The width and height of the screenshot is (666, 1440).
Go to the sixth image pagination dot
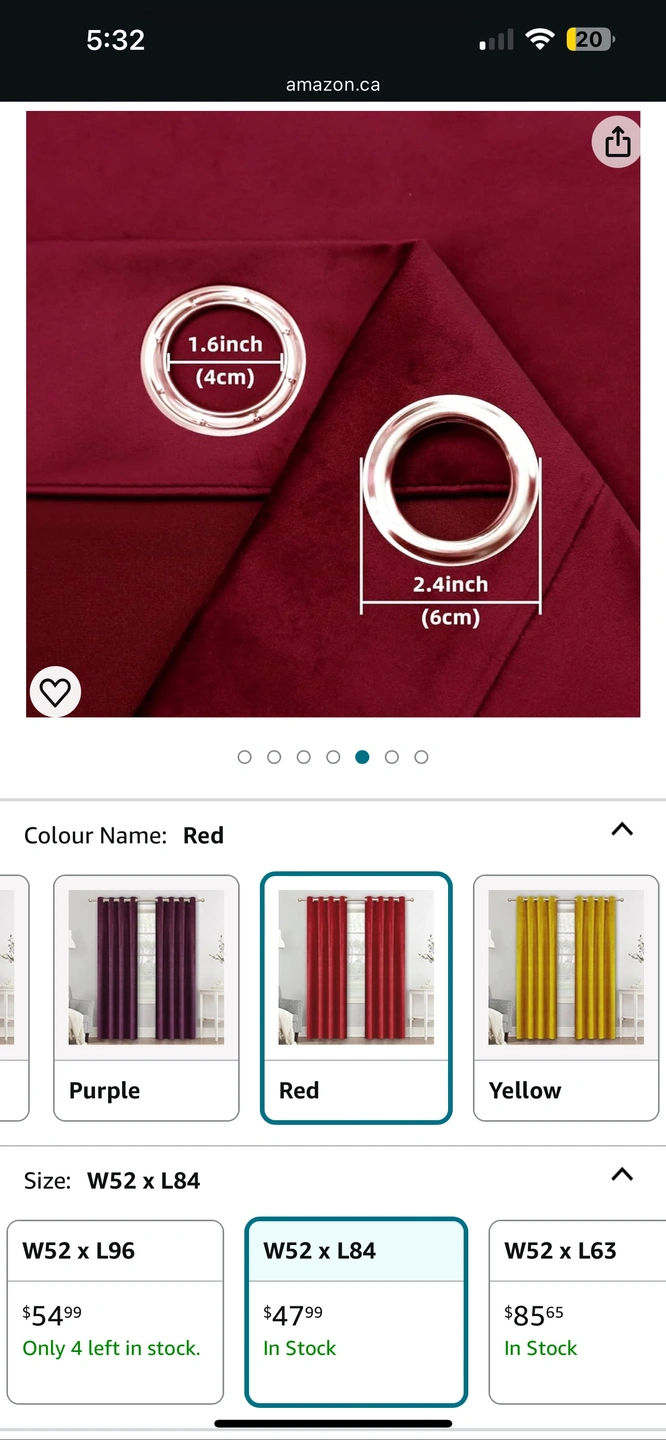(x=392, y=757)
